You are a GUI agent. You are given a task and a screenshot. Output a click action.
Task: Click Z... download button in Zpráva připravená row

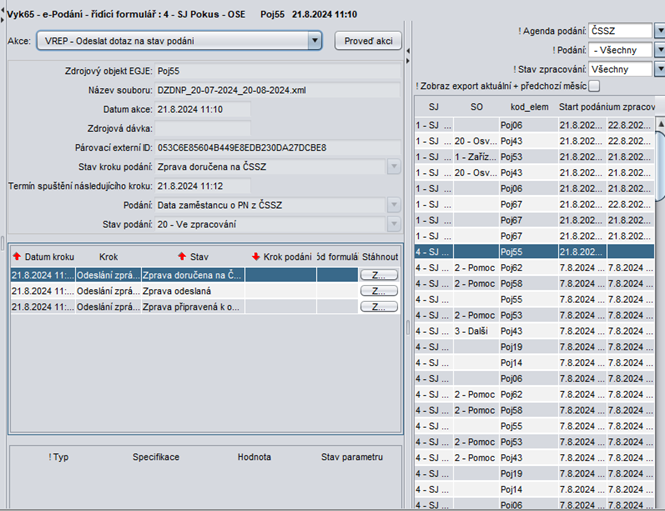click(379, 307)
